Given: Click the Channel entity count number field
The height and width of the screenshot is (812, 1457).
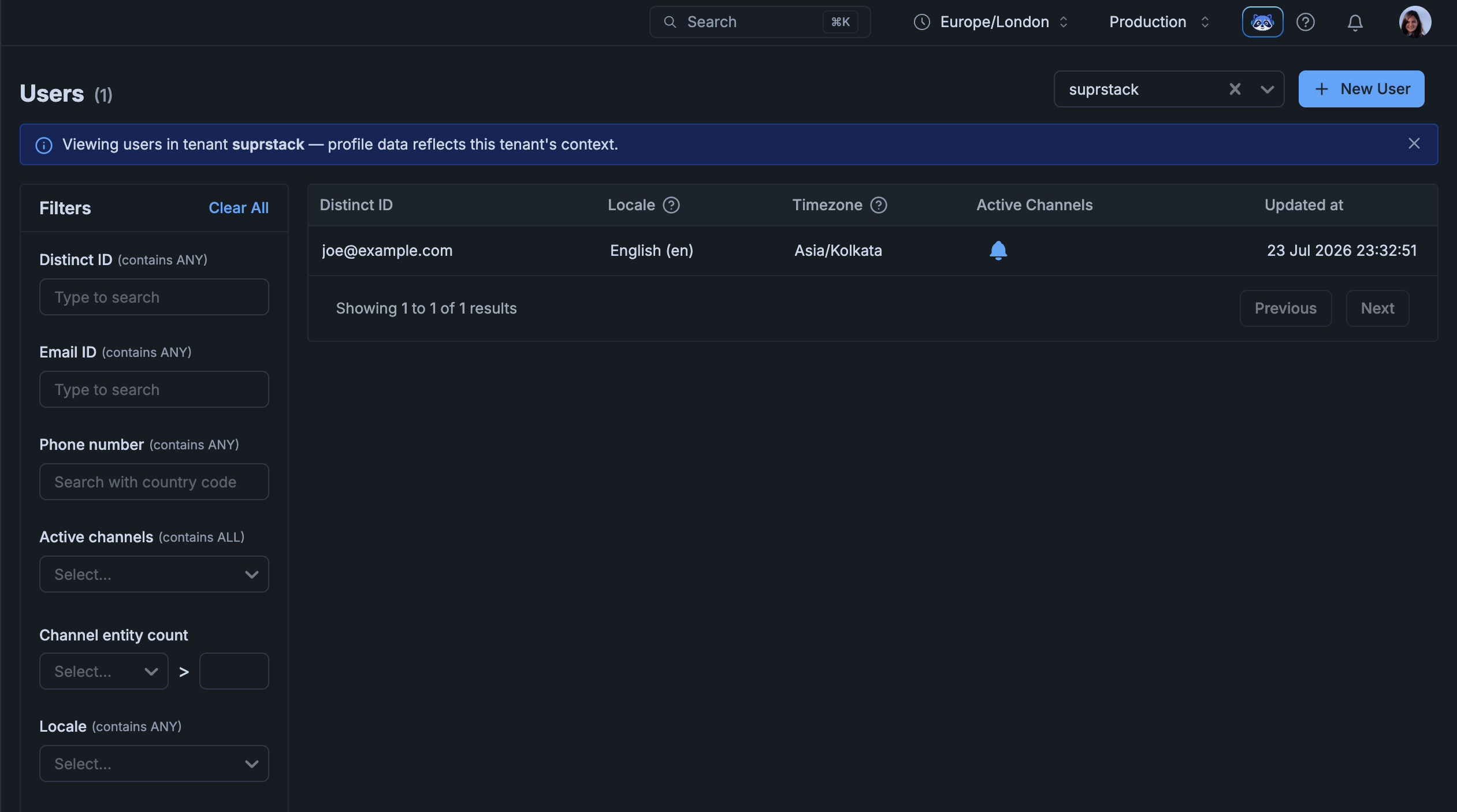Looking at the screenshot, I should [234, 671].
